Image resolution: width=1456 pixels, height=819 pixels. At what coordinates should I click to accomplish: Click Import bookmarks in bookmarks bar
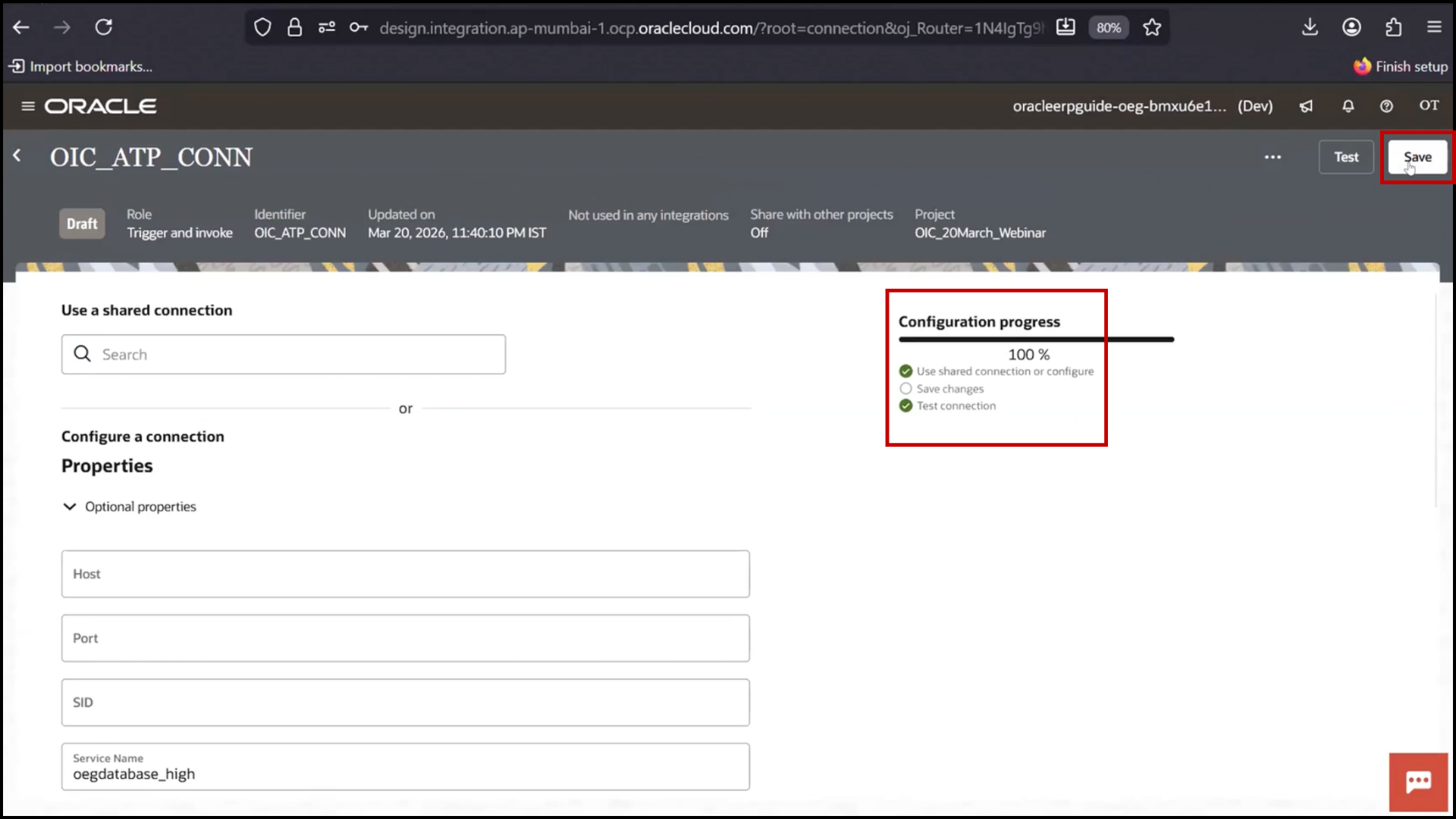[x=80, y=67]
